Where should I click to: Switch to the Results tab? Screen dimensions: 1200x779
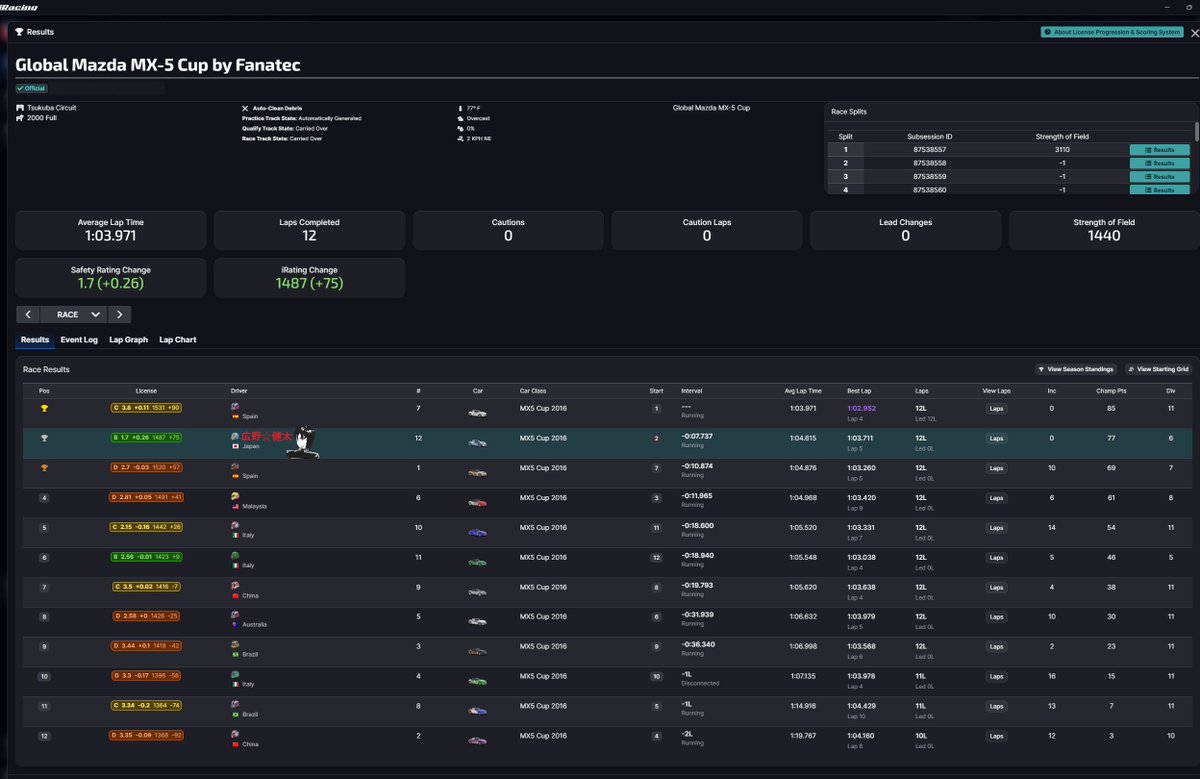pos(35,340)
